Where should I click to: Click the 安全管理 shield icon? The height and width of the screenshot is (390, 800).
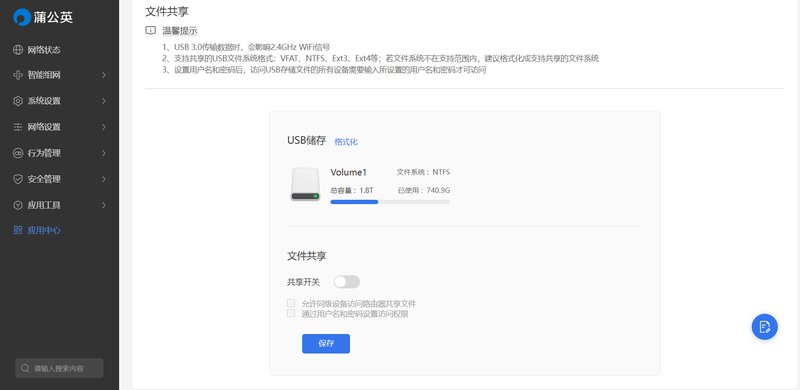tap(18, 179)
